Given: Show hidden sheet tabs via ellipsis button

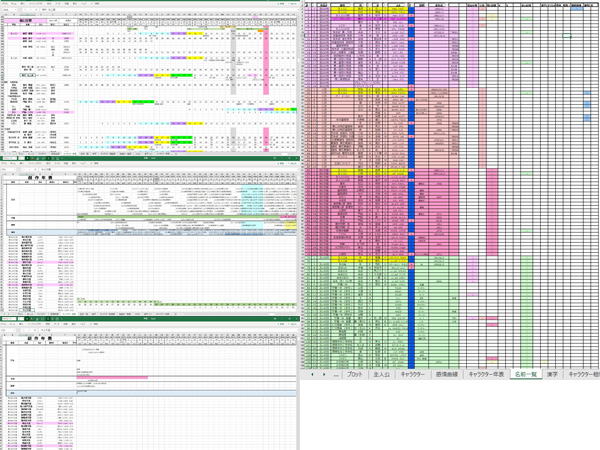Looking at the screenshot, I should tap(335, 373).
